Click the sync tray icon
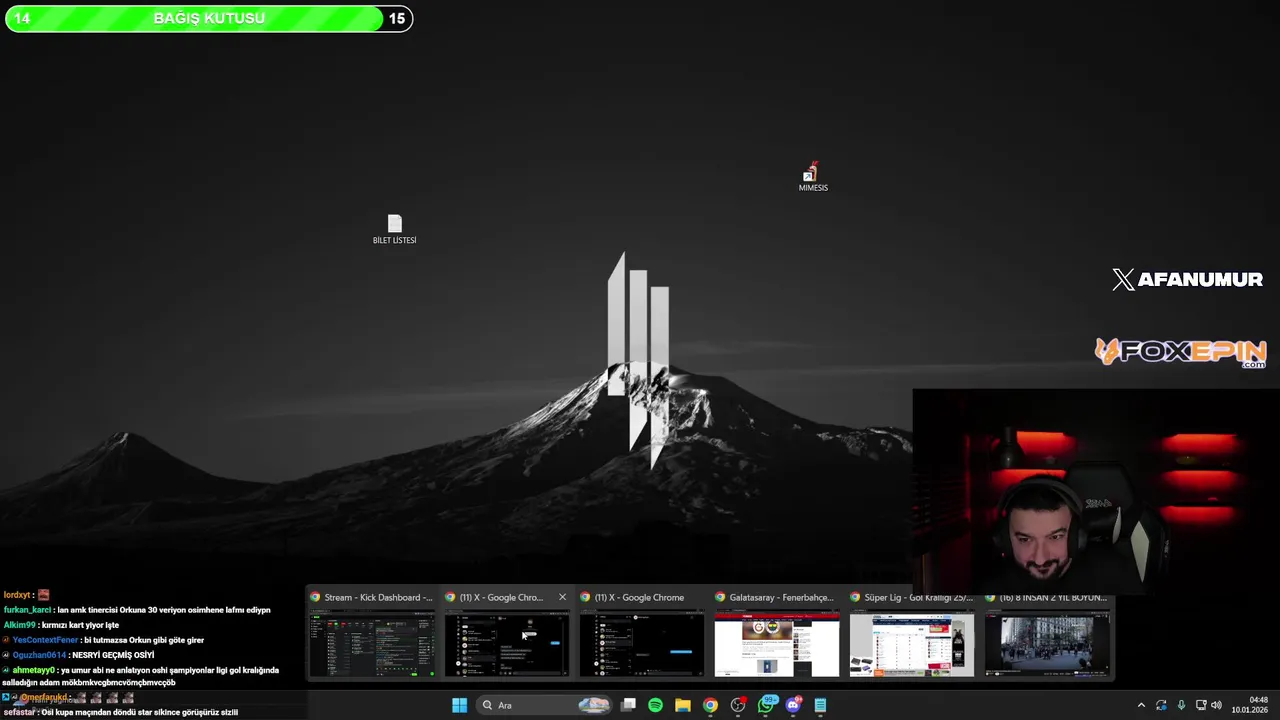 tap(1161, 705)
